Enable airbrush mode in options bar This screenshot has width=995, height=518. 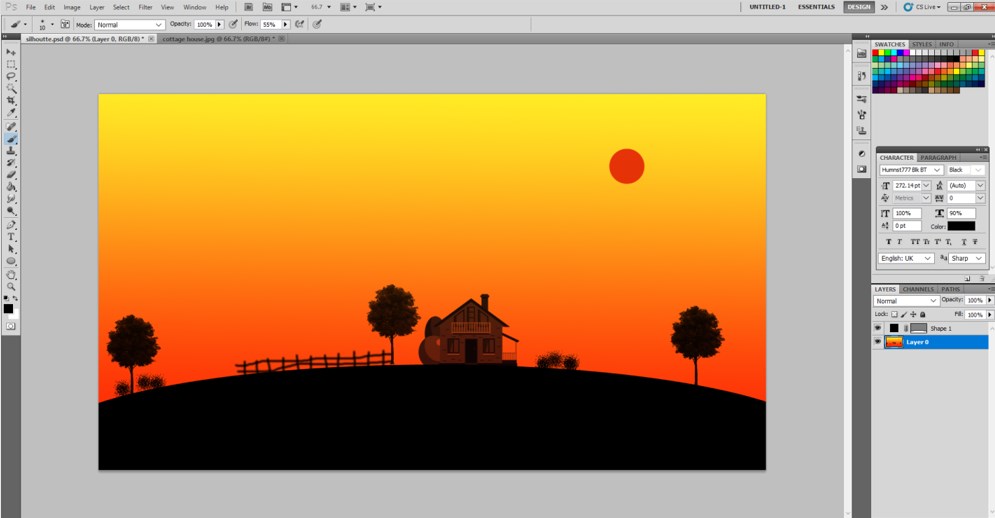299,24
